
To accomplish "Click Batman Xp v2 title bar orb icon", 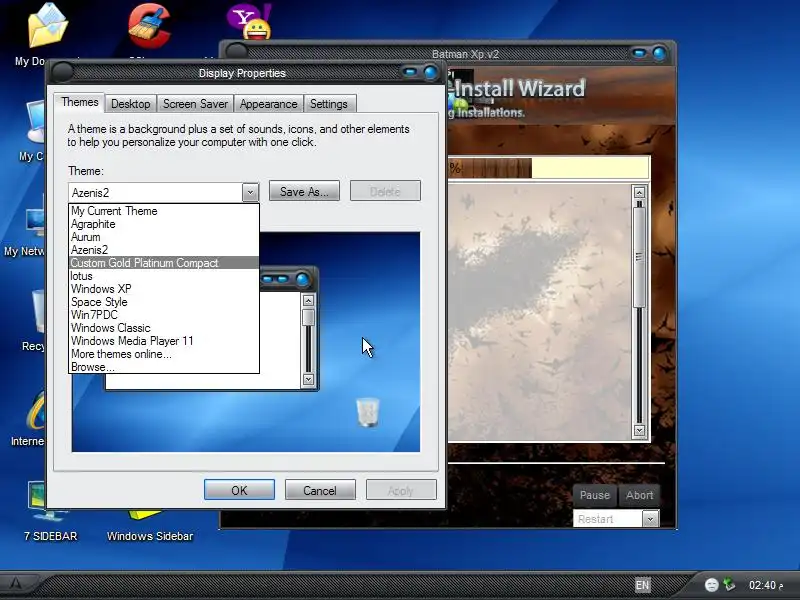I will (x=236, y=51).
